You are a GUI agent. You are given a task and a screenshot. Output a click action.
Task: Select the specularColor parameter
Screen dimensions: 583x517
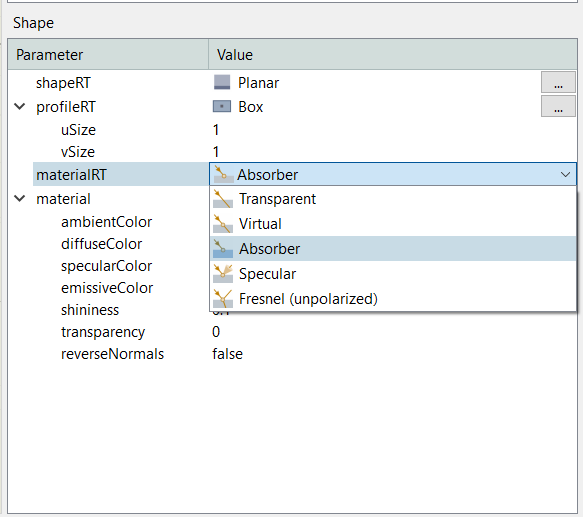pyautogui.click(x=107, y=266)
